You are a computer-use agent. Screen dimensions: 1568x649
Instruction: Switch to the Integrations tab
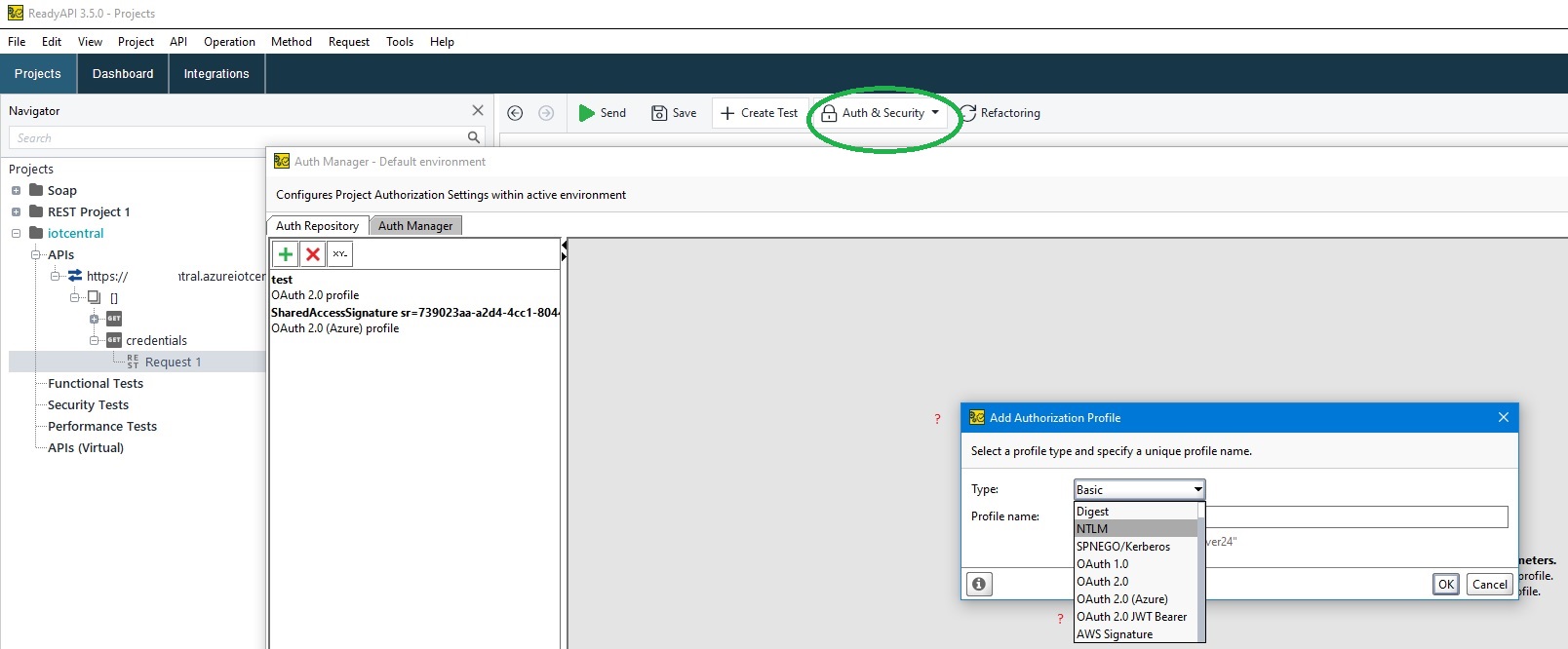point(216,74)
